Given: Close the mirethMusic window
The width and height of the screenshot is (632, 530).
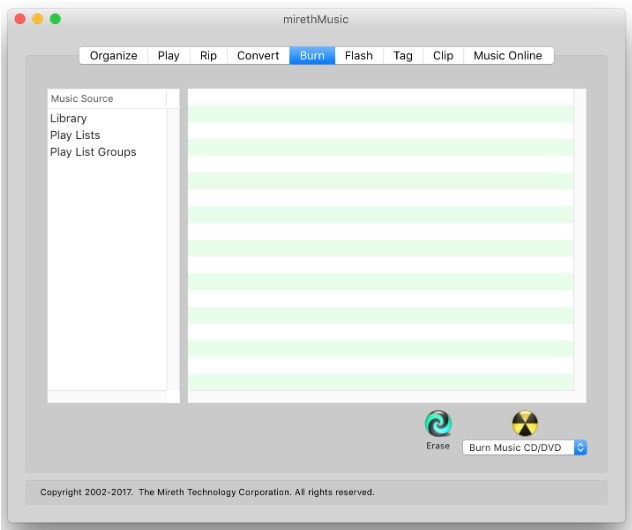Looking at the screenshot, I should pyautogui.click(x=20, y=19).
